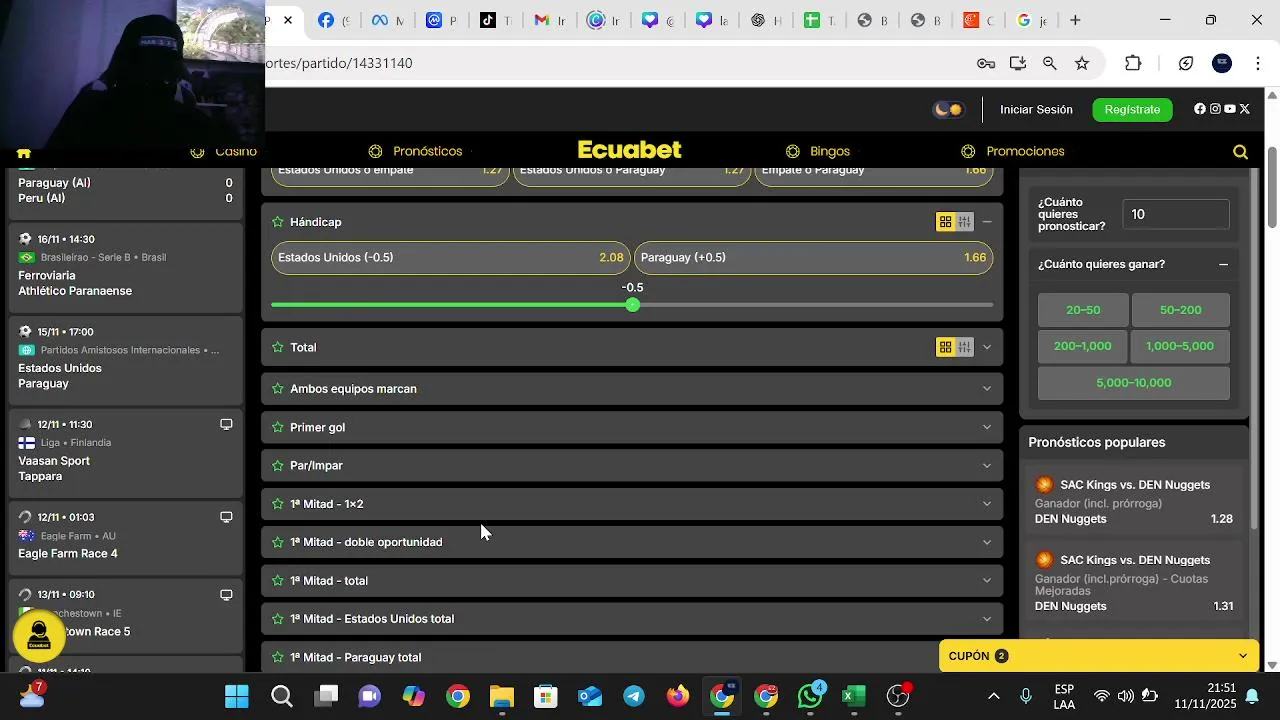This screenshot has width=1280, height=720.
Task: Open Telegram from the taskbar
Action: click(634, 696)
